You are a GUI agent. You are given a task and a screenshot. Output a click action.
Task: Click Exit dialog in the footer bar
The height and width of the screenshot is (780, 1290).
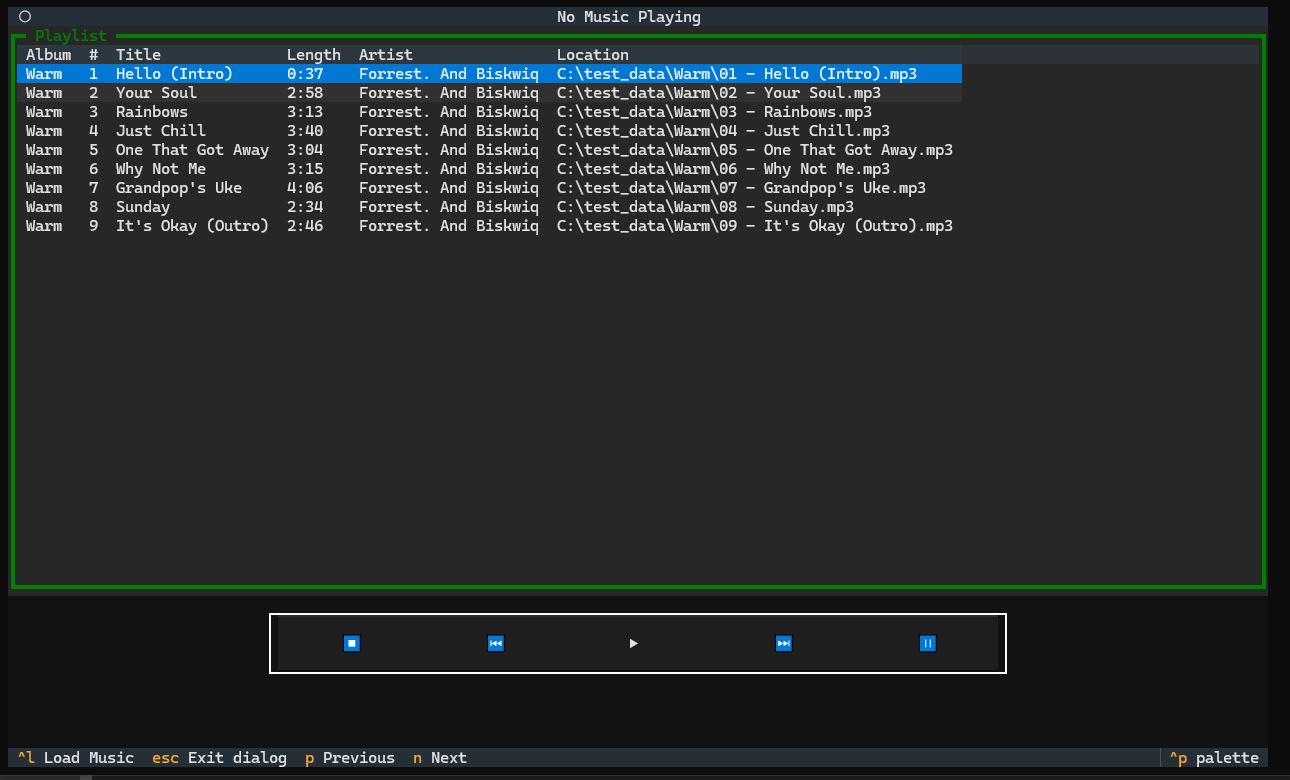[x=219, y=758]
